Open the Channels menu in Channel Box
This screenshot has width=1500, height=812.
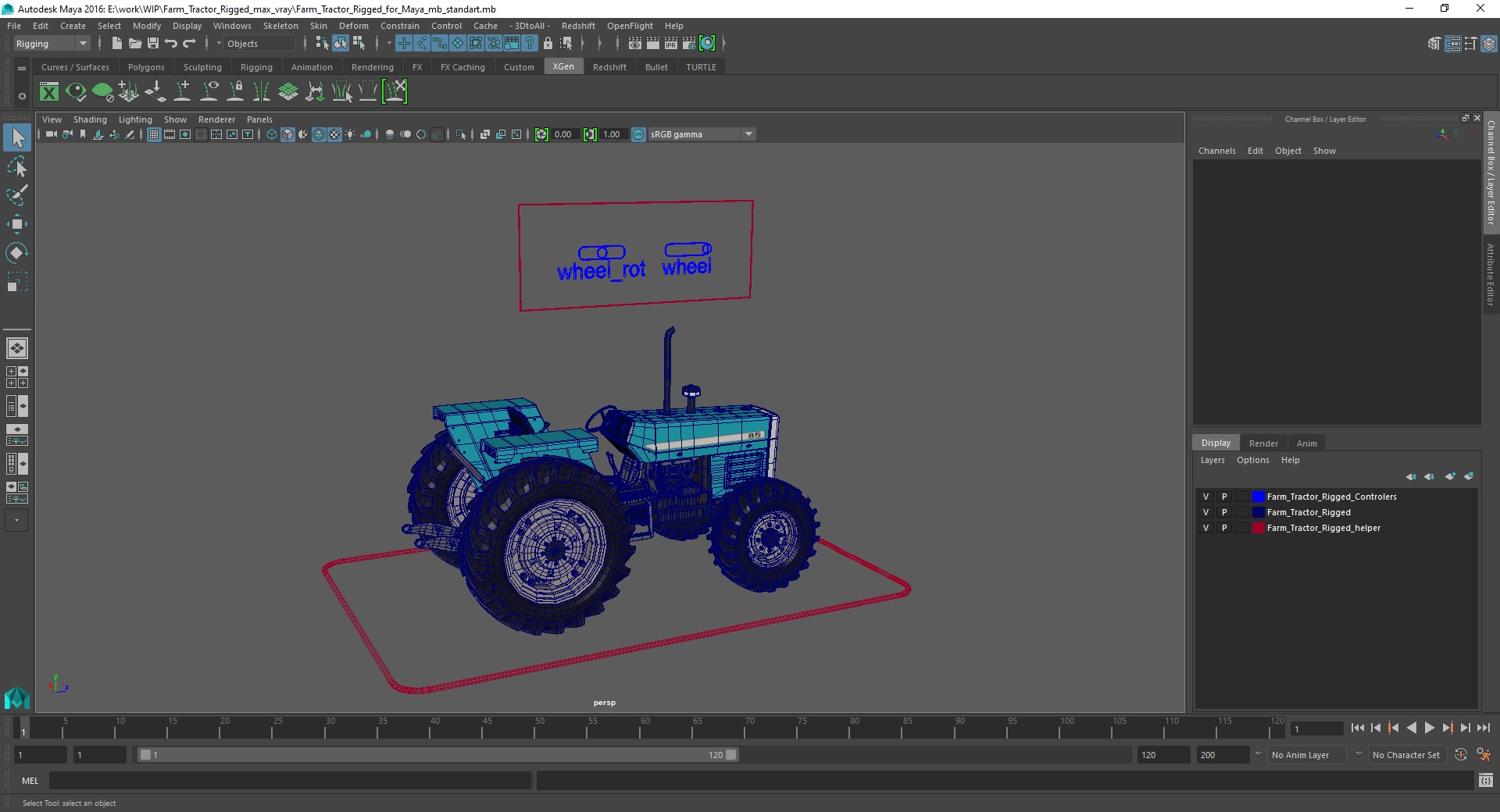tap(1217, 151)
